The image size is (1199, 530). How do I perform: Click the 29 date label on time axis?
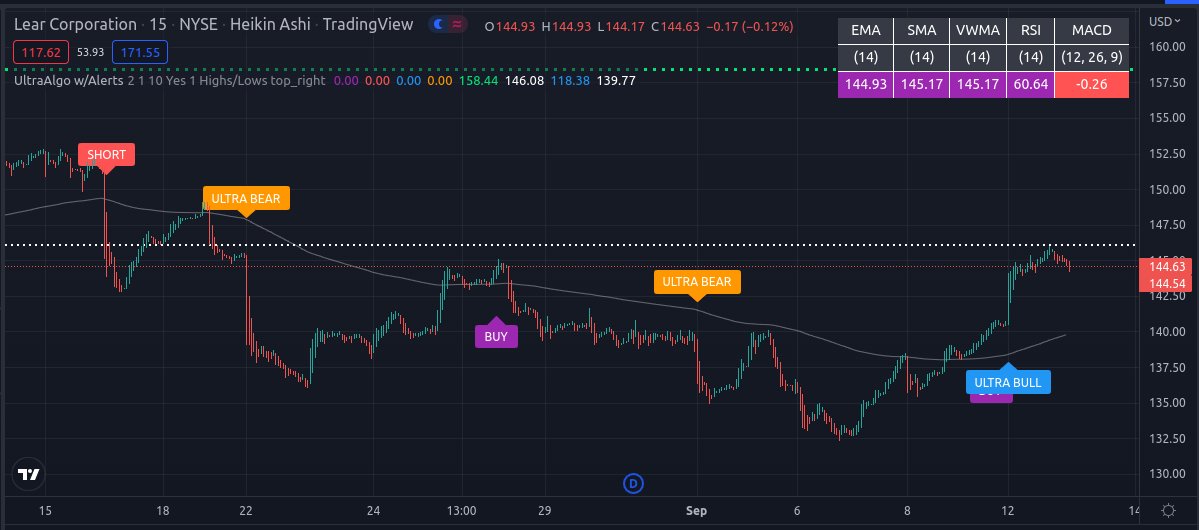(x=544, y=510)
